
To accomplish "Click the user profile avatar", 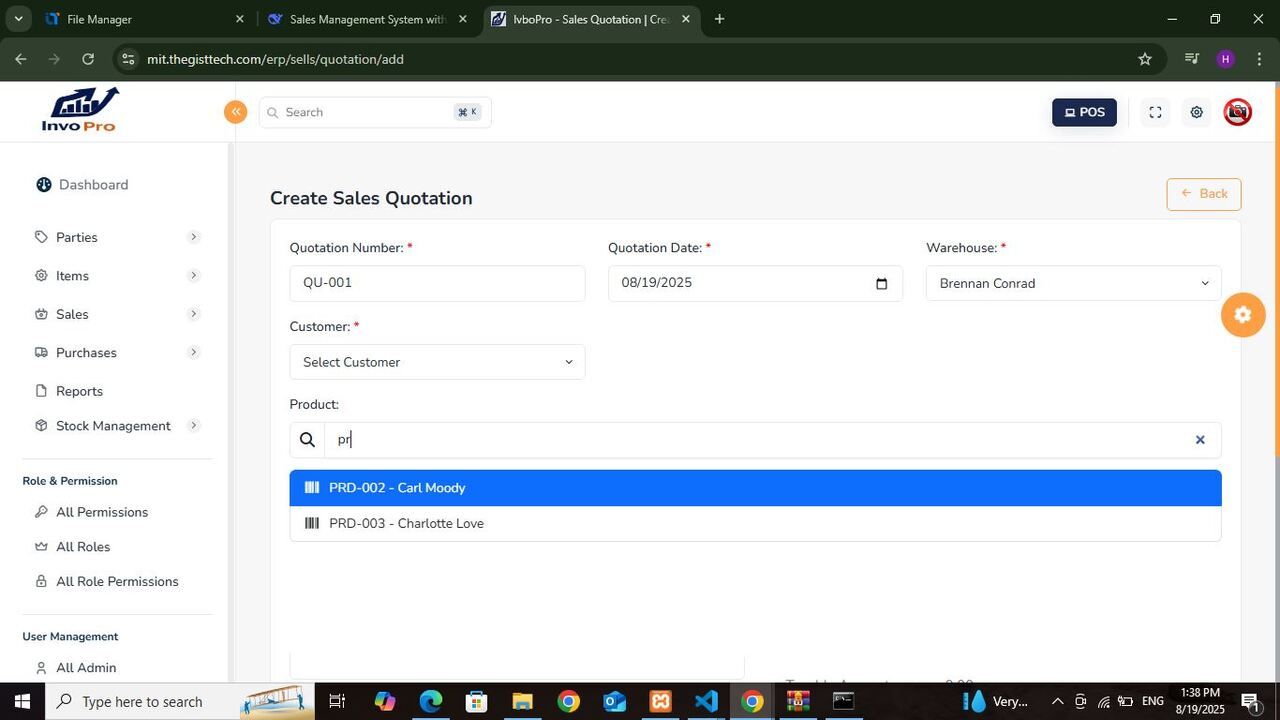I will [x=1237, y=112].
